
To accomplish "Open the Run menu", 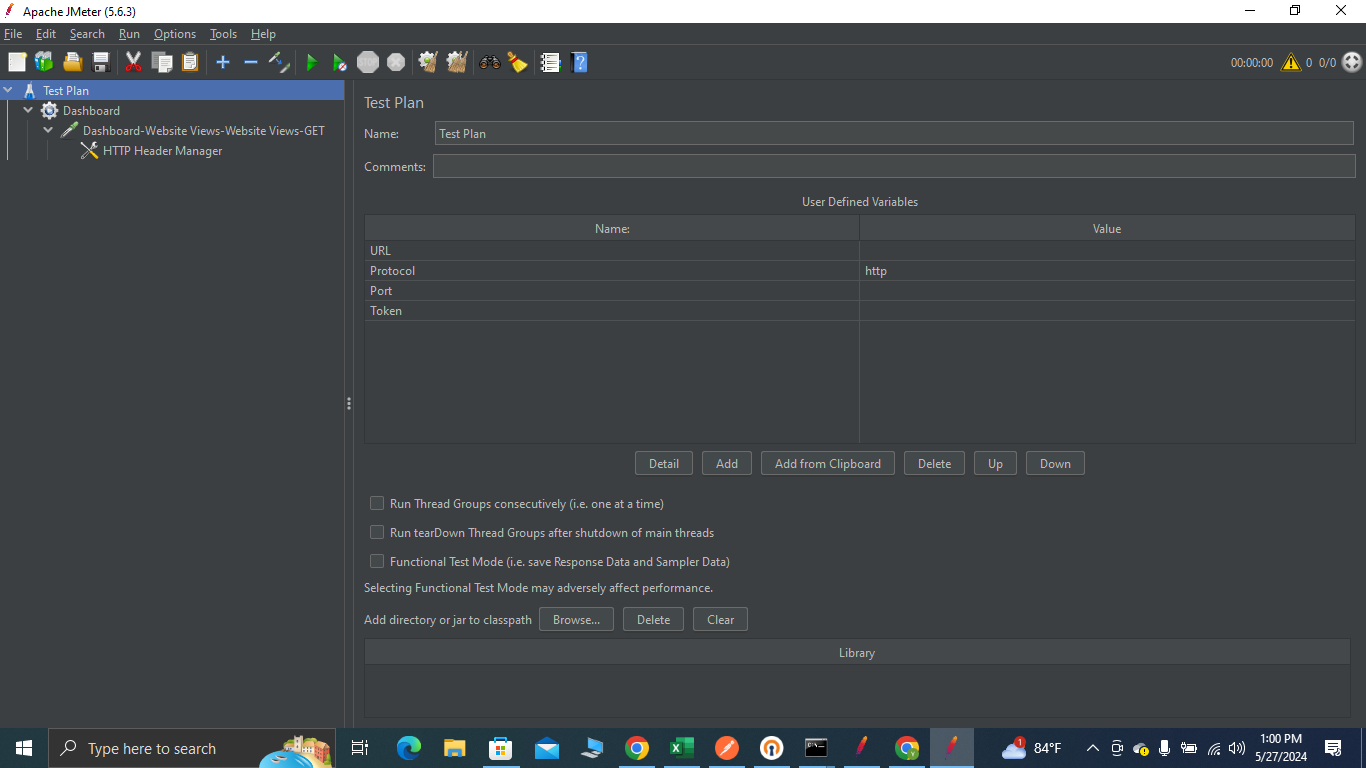I will click(129, 34).
